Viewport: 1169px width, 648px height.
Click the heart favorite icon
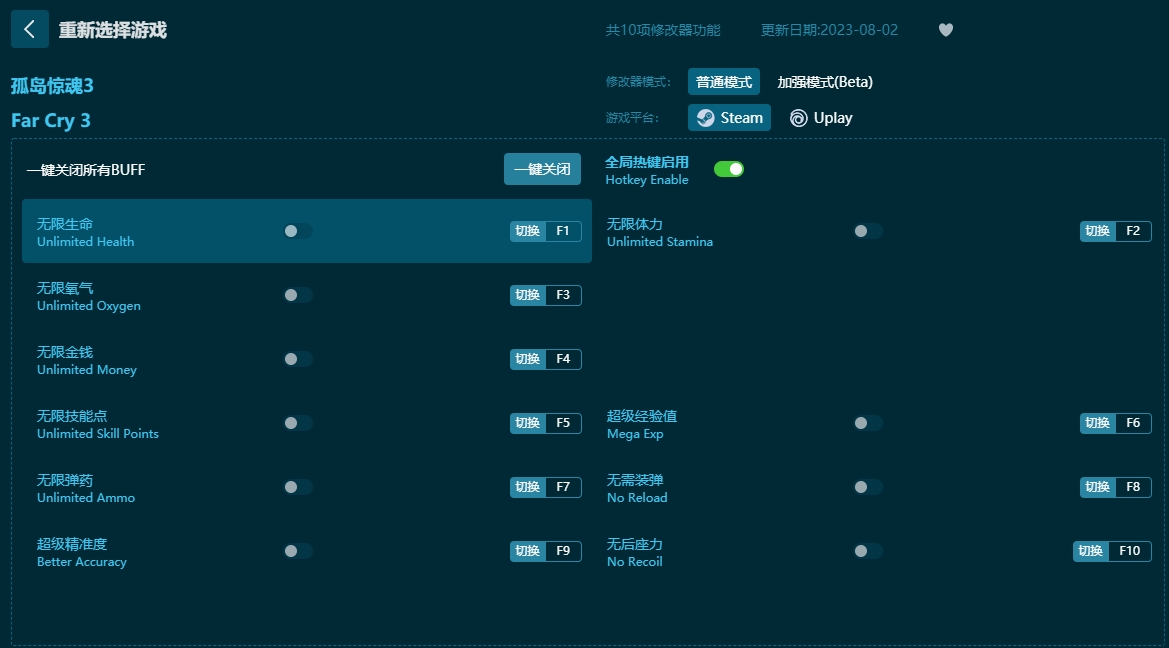(945, 30)
